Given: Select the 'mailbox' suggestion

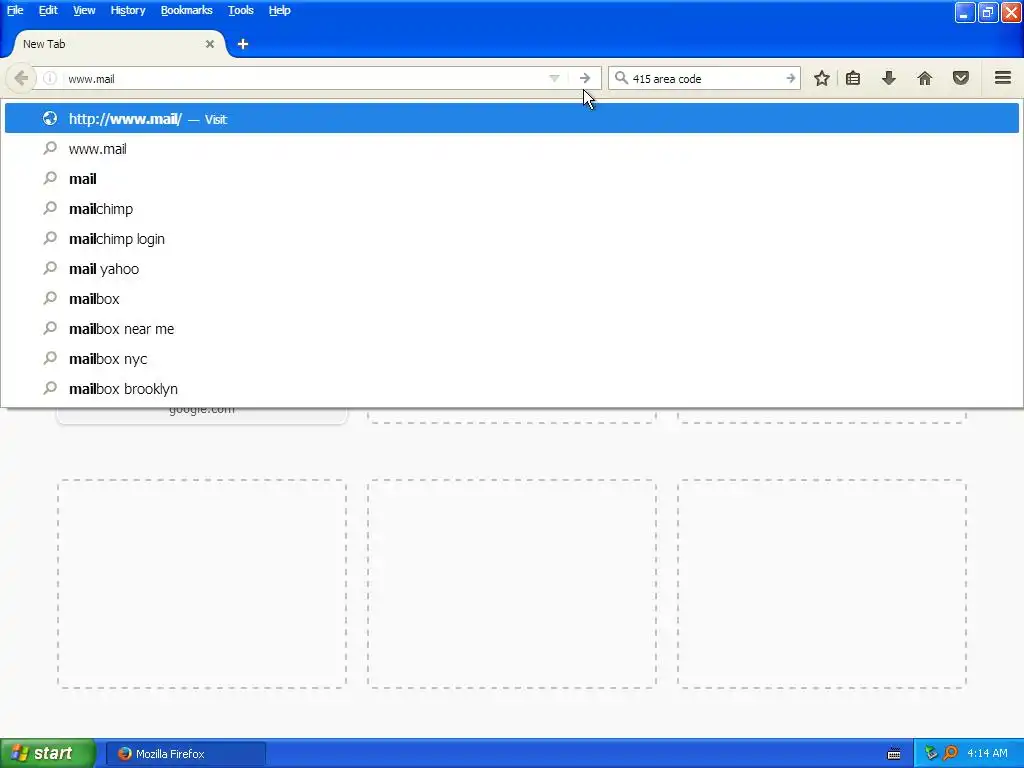Looking at the screenshot, I should [x=511, y=299].
